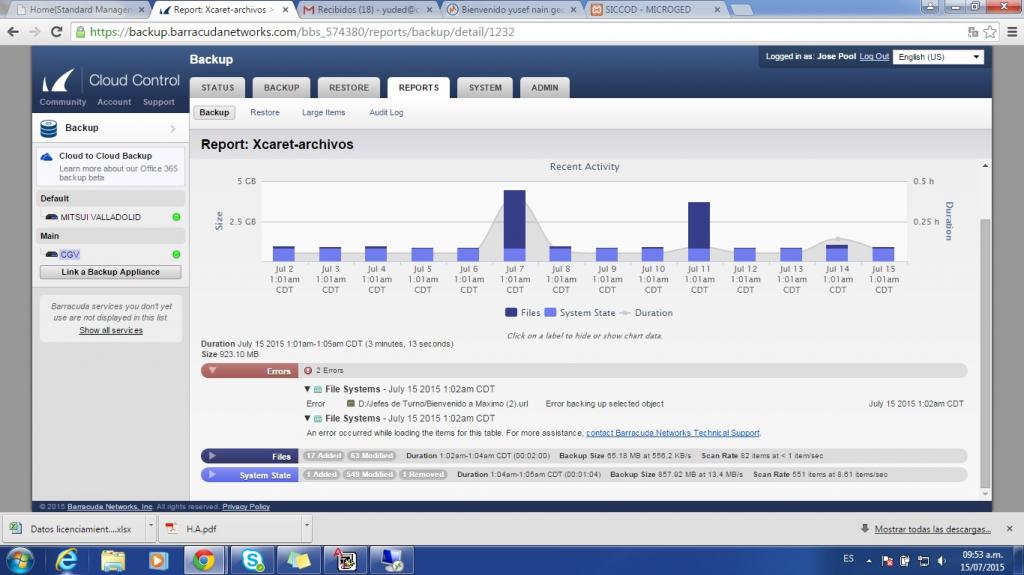Open Skype from the taskbar
Image resolution: width=1024 pixels, height=575 pixels.
252,561
